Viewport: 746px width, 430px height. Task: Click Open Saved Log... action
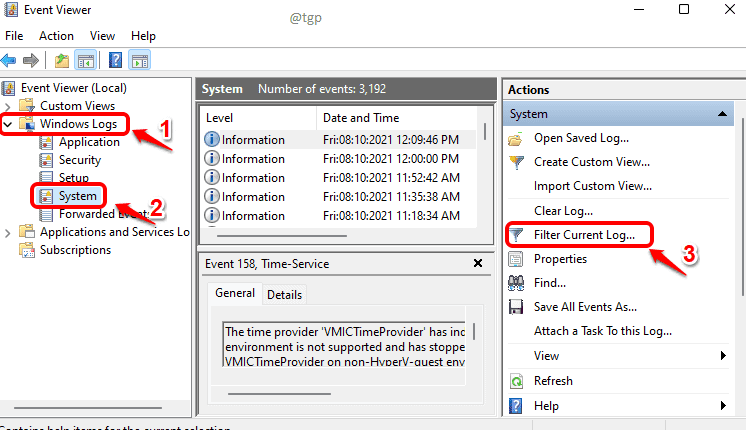[x=581, y=138]
